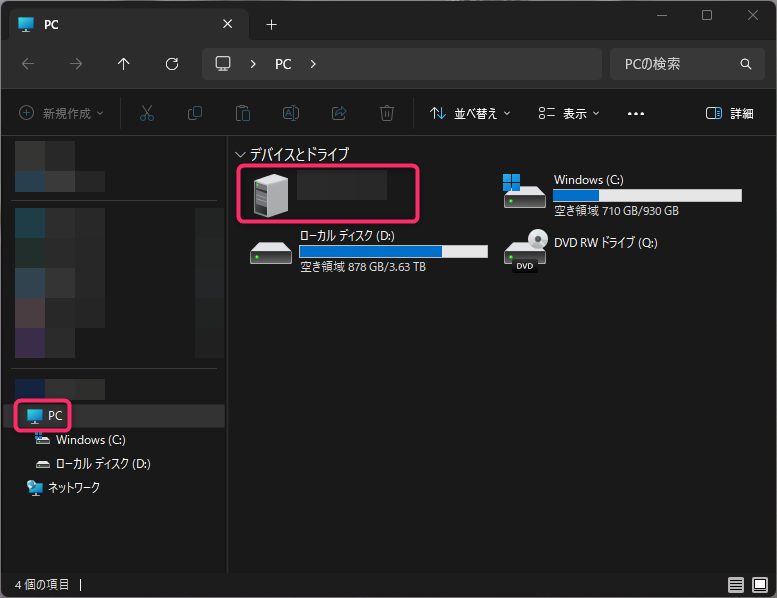Viewport: 777px width, 598px height.
Task: Click the Delete trash can icon
Action: tap(387, 113)
